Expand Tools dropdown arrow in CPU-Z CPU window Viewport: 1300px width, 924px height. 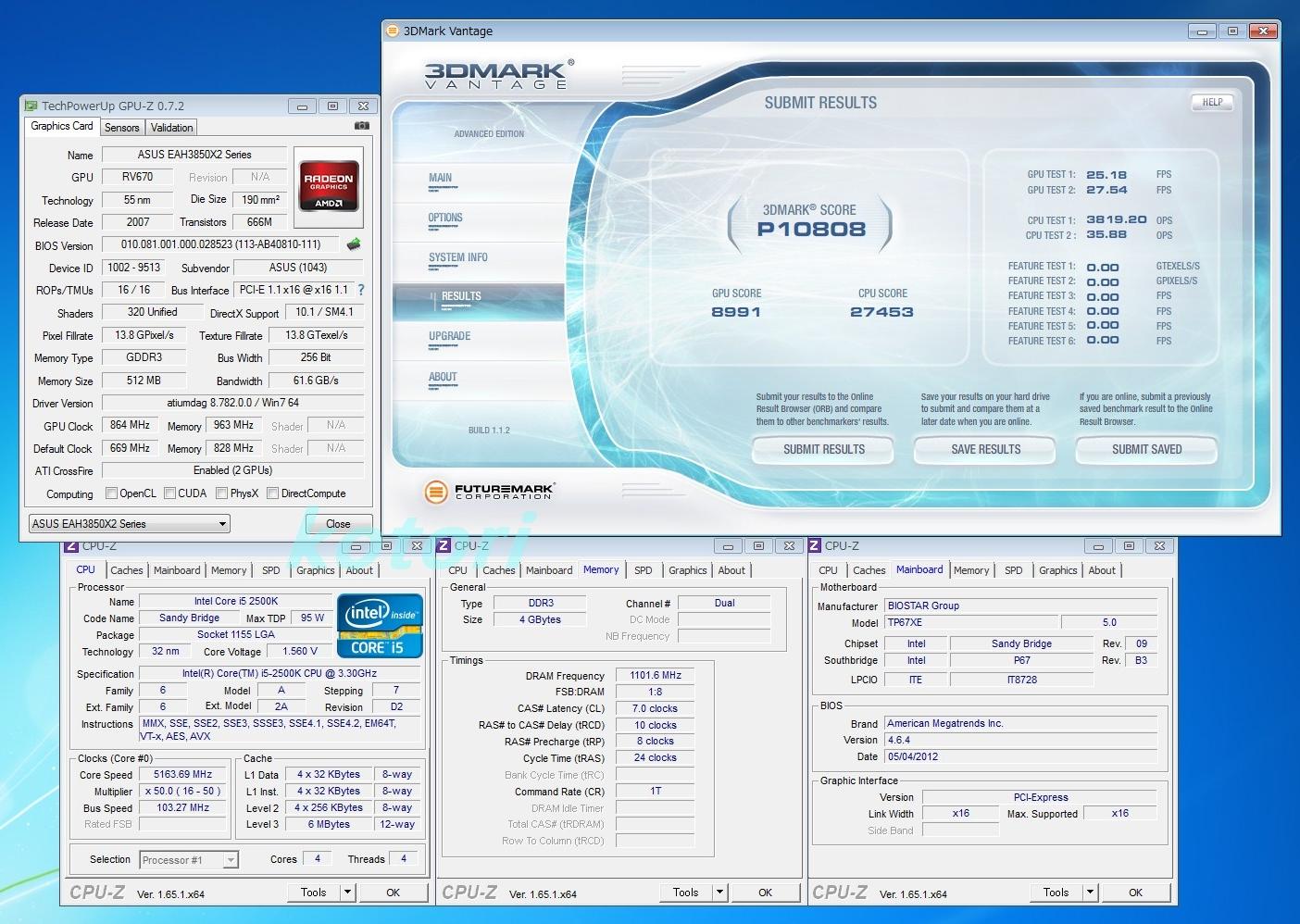[x=348, y=893]
